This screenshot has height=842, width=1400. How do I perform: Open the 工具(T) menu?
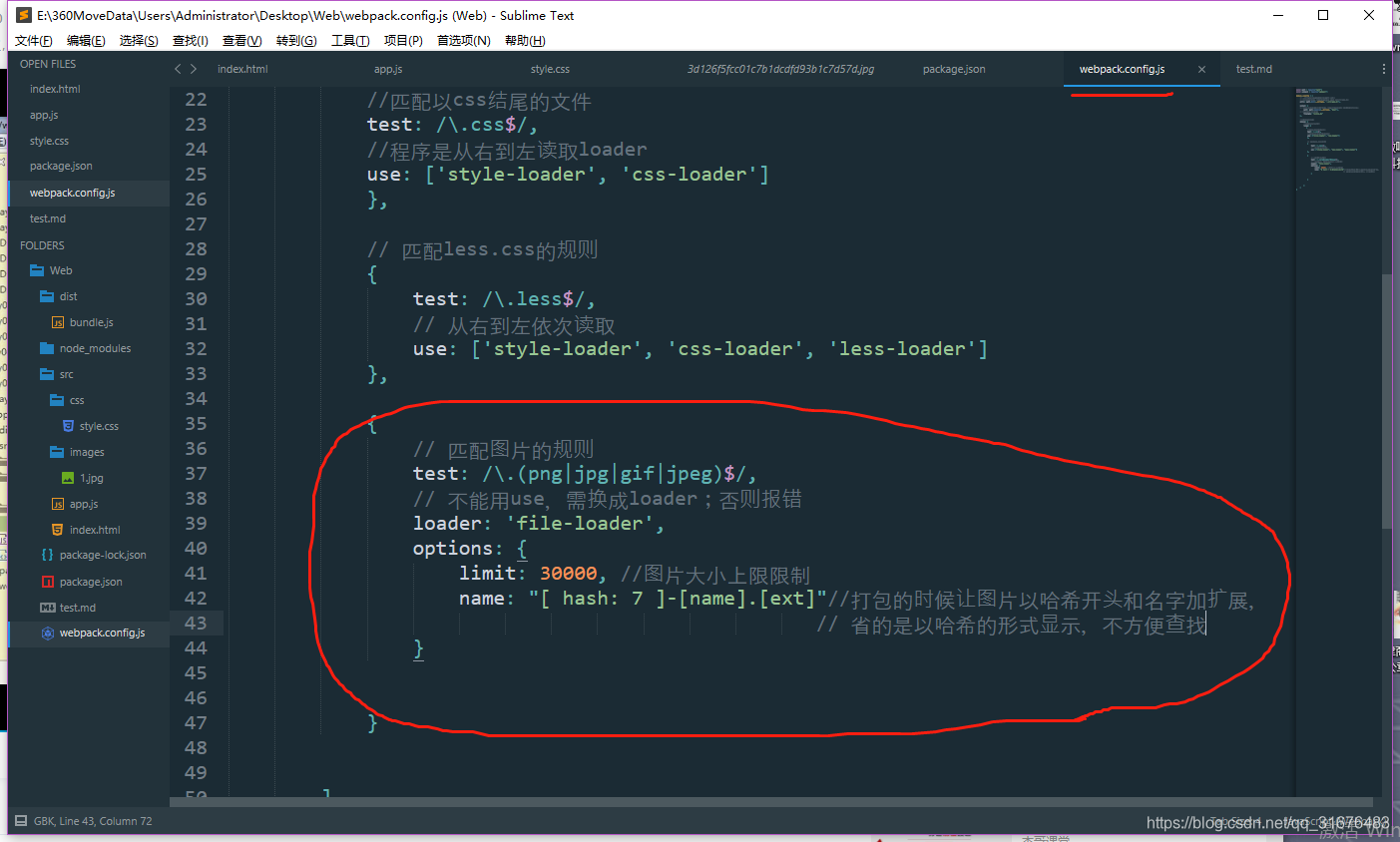coord(350,41)
